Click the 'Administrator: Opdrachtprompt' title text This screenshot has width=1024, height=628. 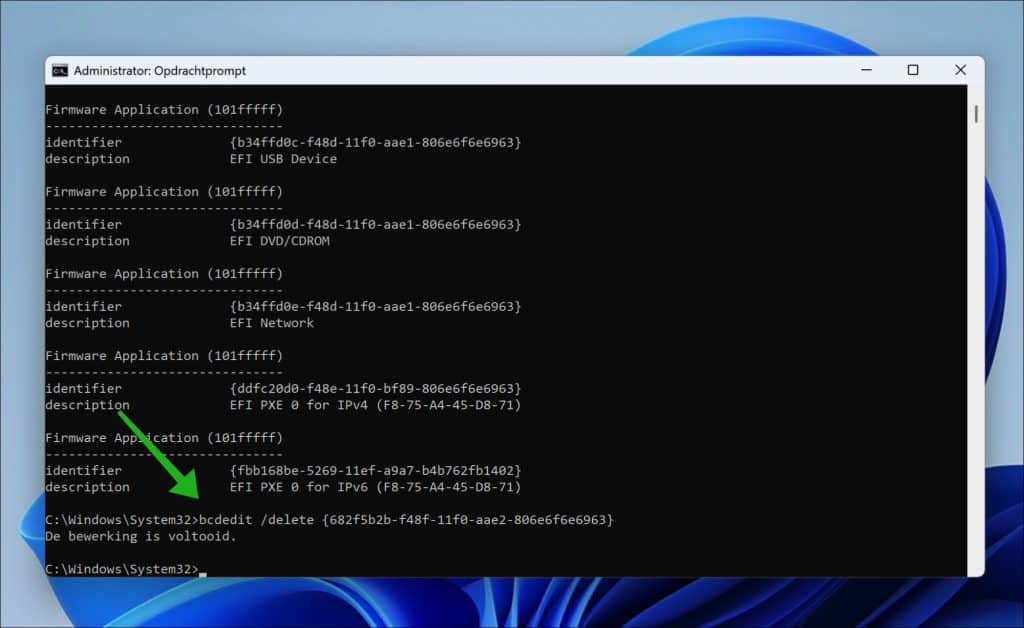[160, 71]
